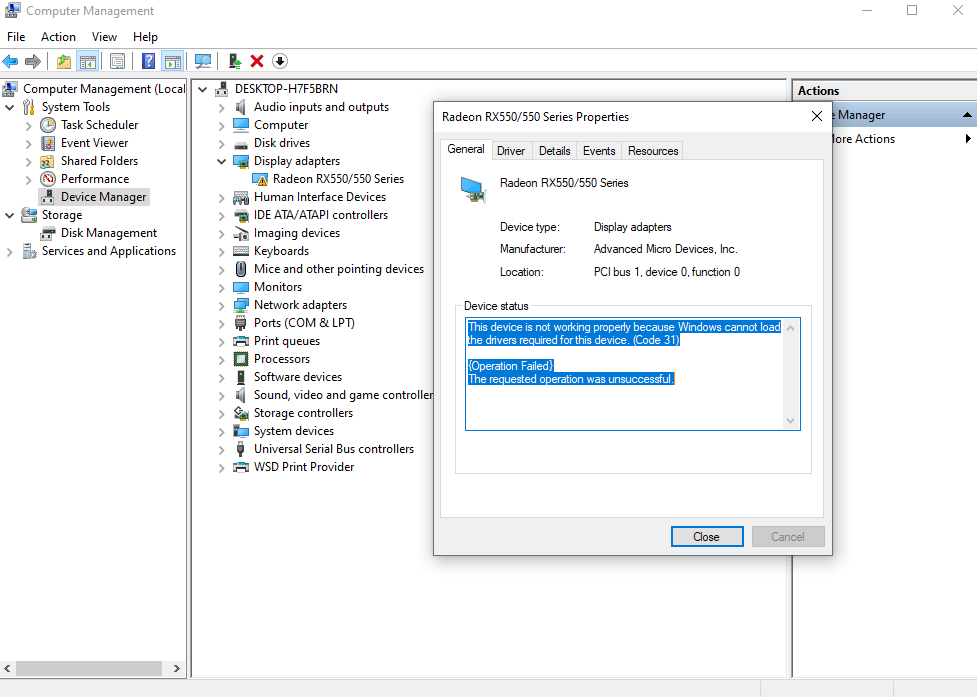
Task: Open the Action menu
Action: coord(58,37)
